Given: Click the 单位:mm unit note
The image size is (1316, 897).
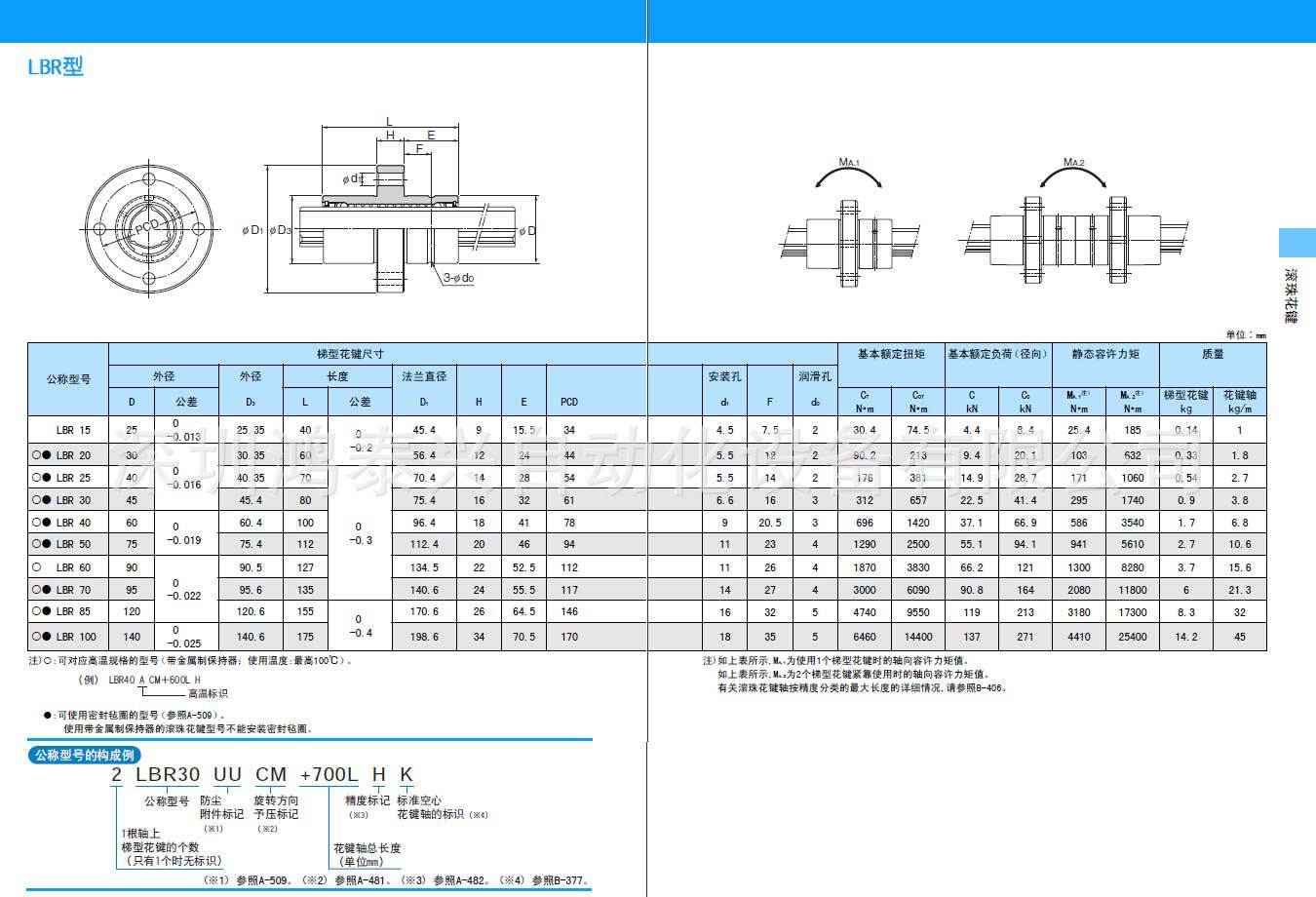Looking at the screenshot, I should (x=1247, y=335).
